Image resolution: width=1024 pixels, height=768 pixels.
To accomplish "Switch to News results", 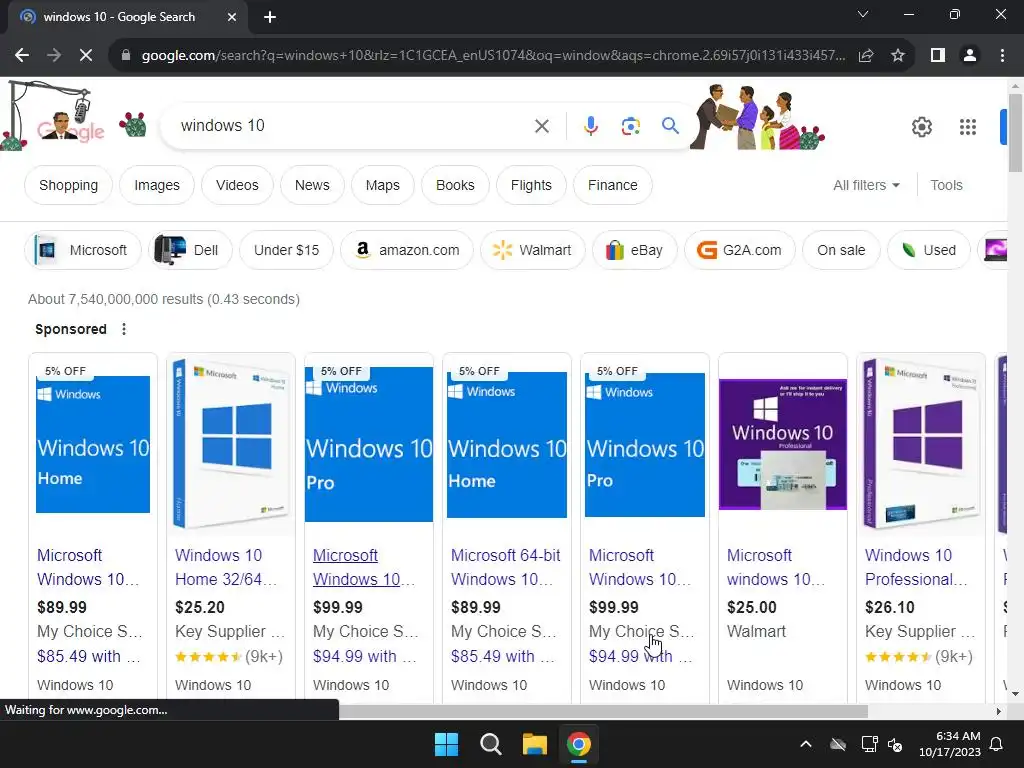I will 312,185.
